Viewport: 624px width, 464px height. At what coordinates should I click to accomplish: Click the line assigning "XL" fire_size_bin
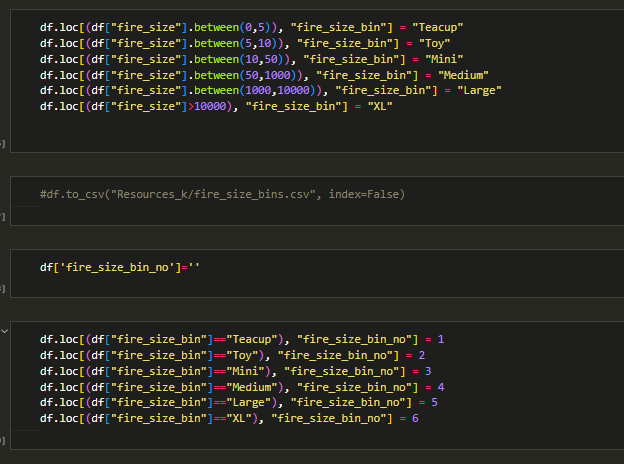(x=216, y=106)
